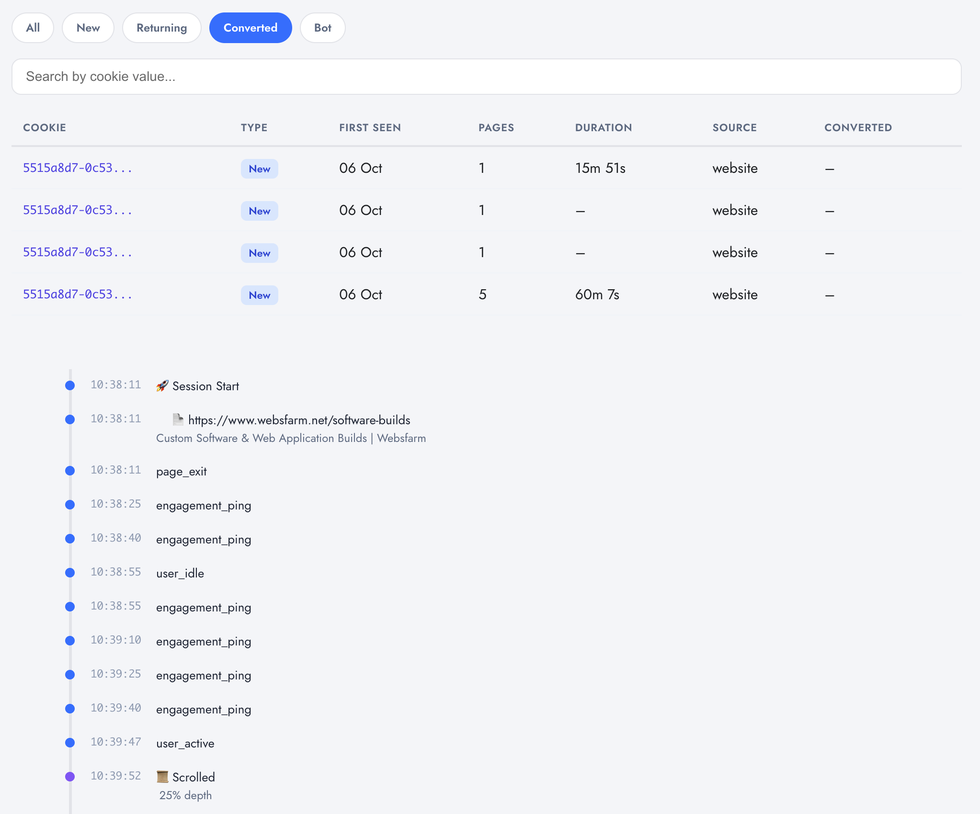
Task: Click the New badge in the 60m 7s row
Action: 259,295
